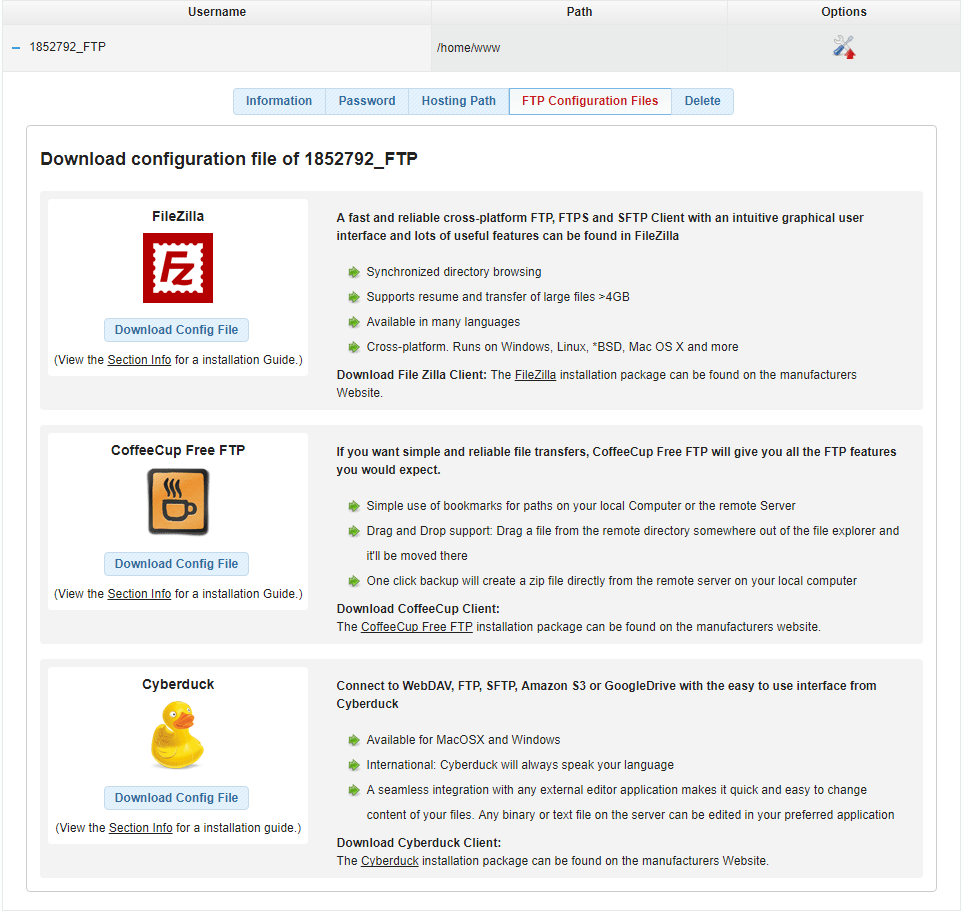Select the FTP Configuration Files tab
The width and height of the screenshot is (964, 913).
[590, 101]
